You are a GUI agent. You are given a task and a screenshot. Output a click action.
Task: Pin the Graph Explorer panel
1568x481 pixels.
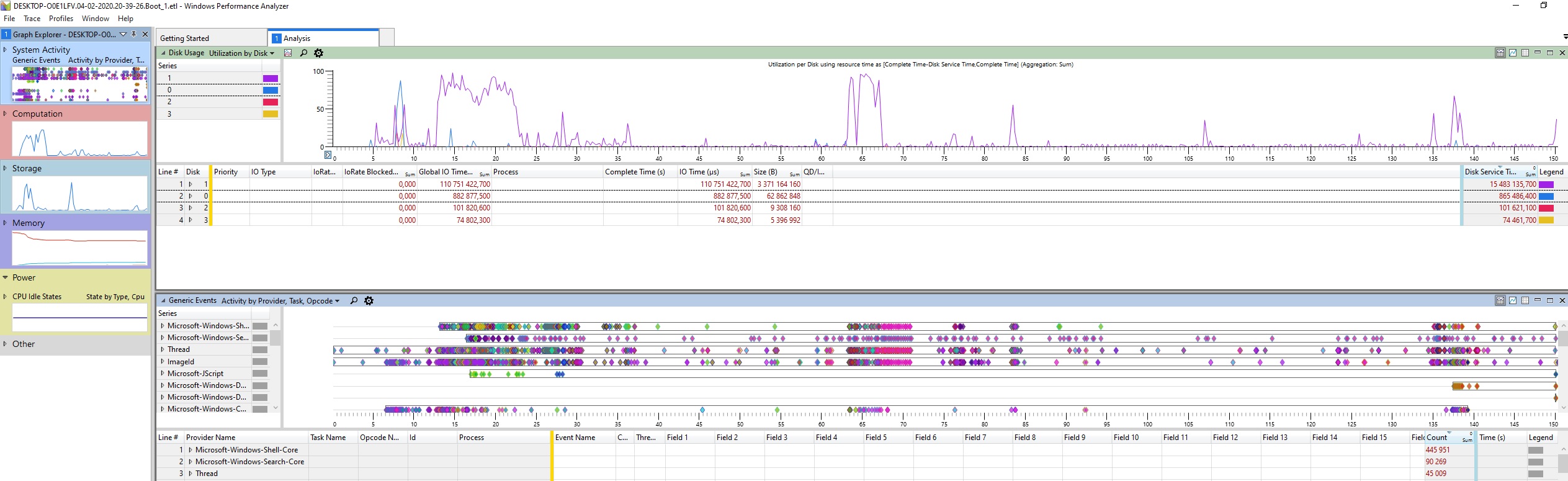(x=134, y=34)
